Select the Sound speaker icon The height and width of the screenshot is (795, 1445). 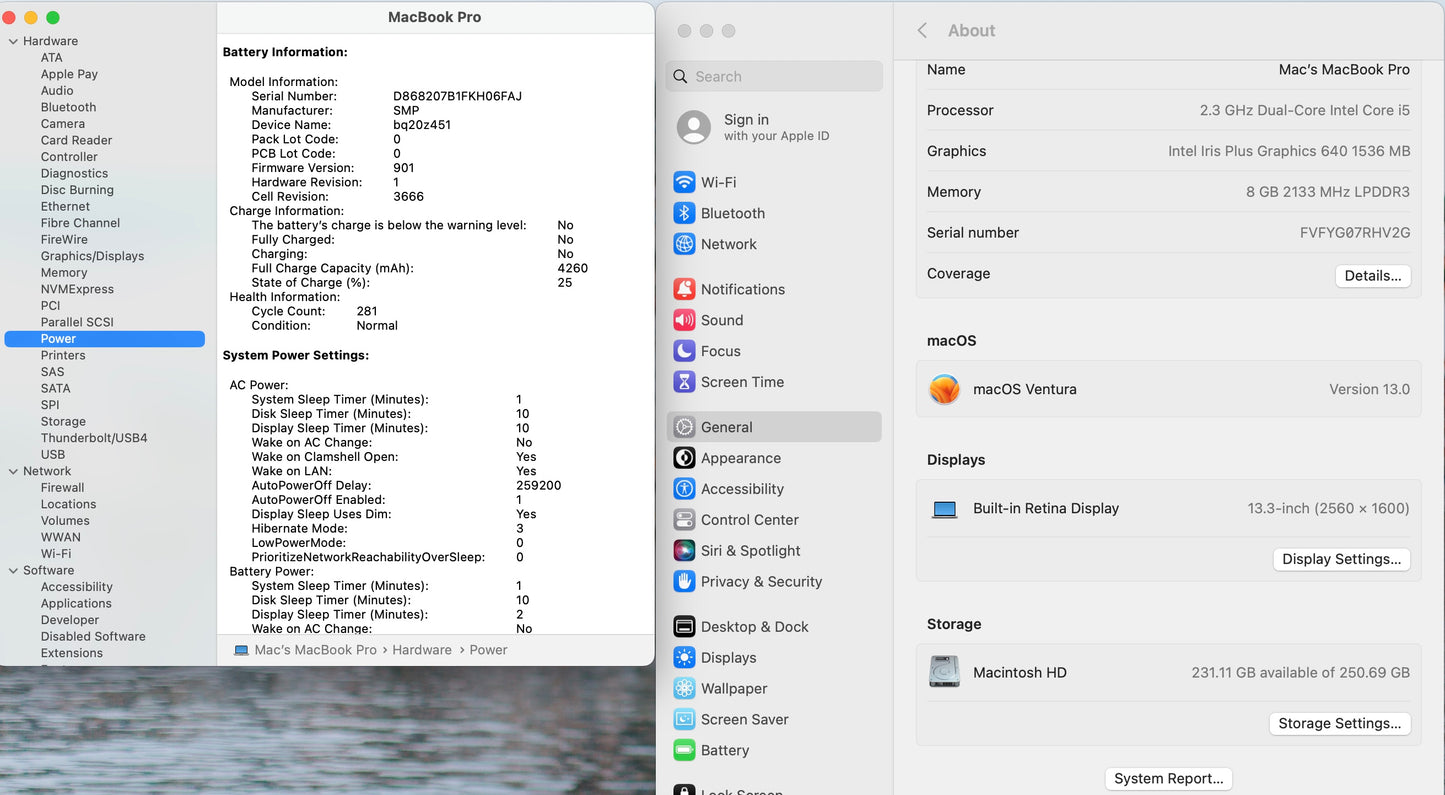tap(684, 320)
